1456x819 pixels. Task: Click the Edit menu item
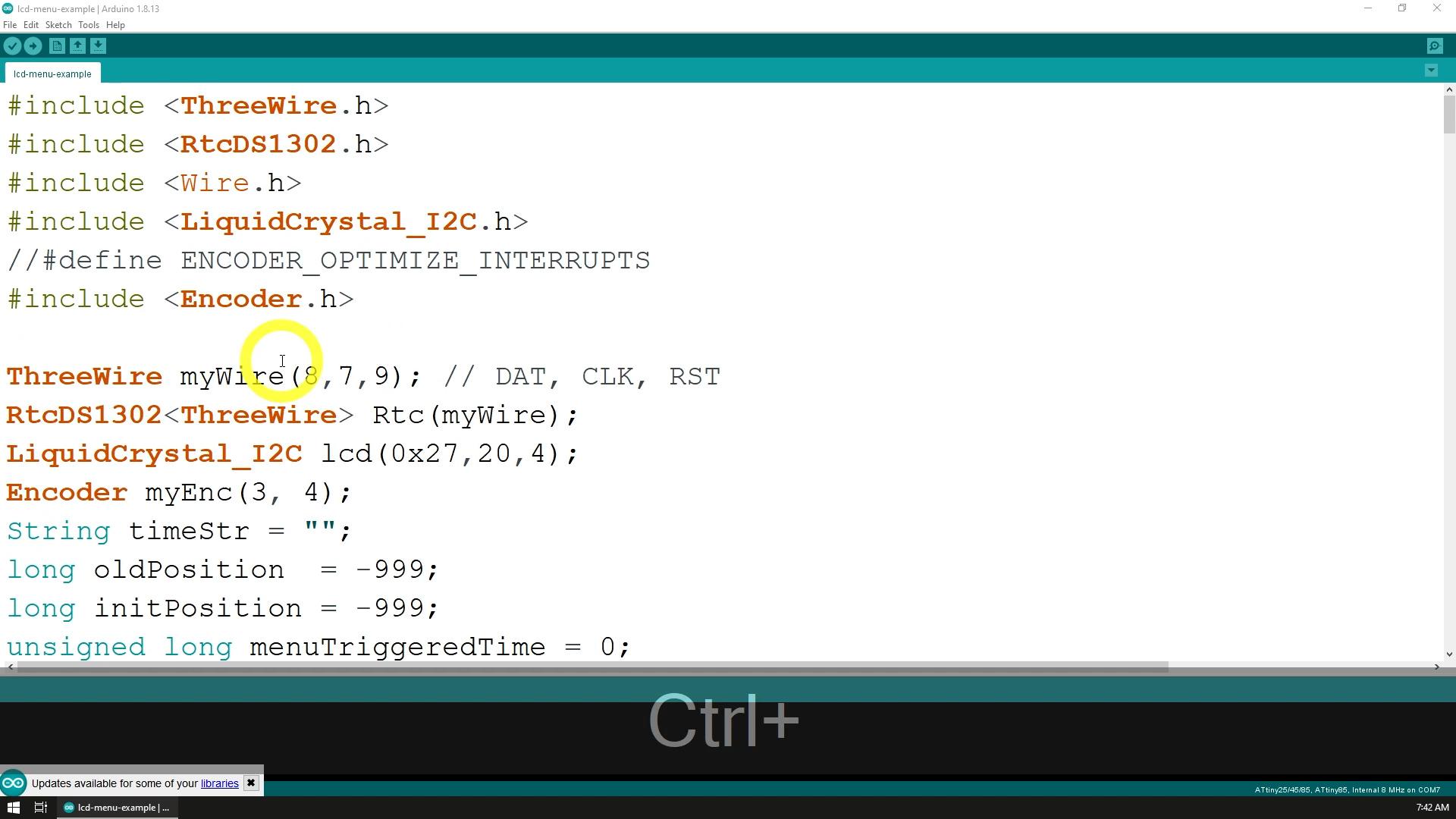pyautogui.click(x=31, y=24)
